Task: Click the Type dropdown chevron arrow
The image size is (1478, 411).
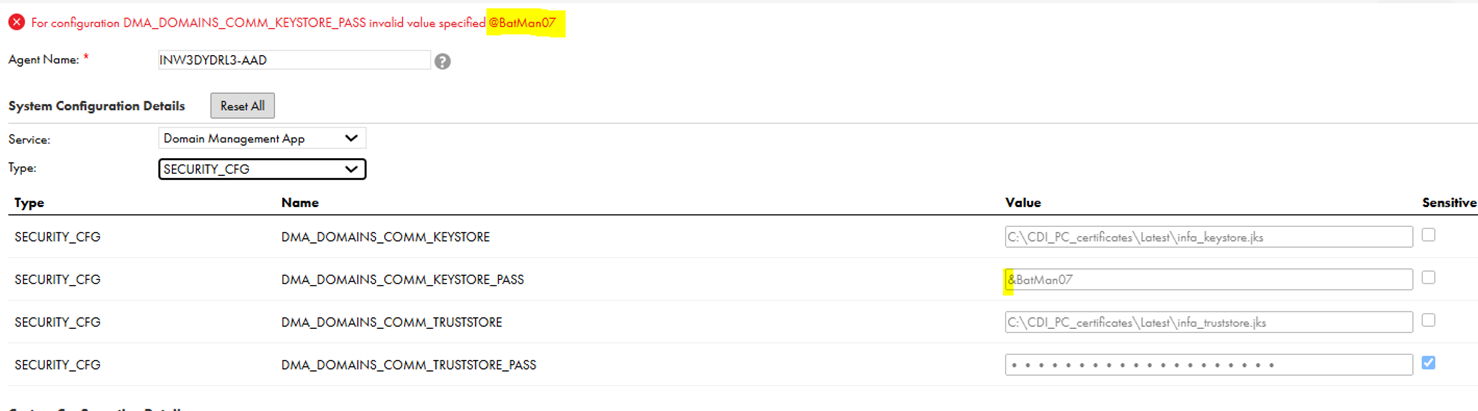Action: [x=350, y=169]
